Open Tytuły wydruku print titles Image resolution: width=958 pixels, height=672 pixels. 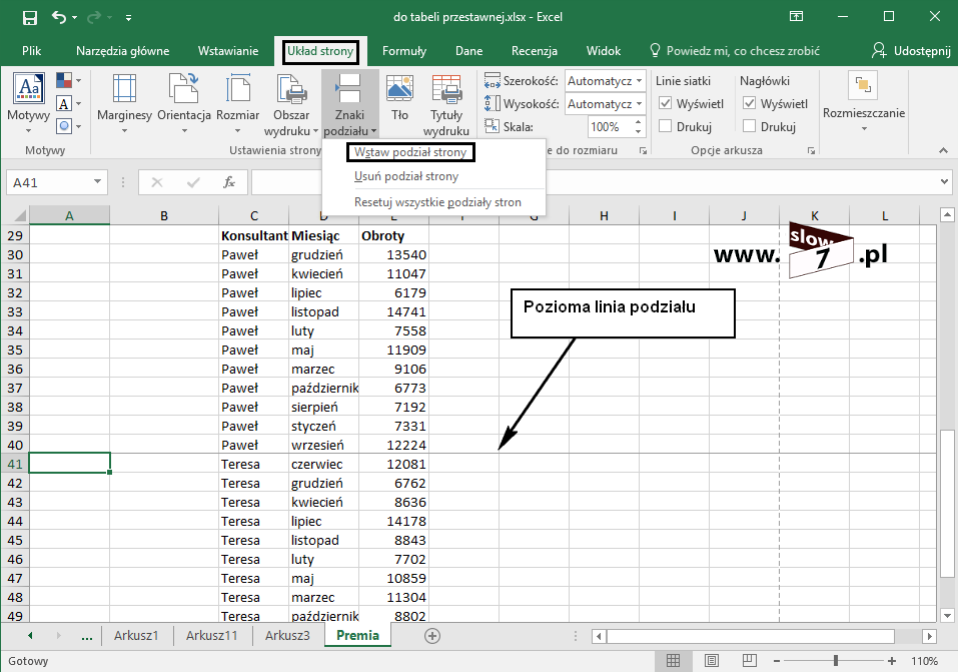click(446, 104)
